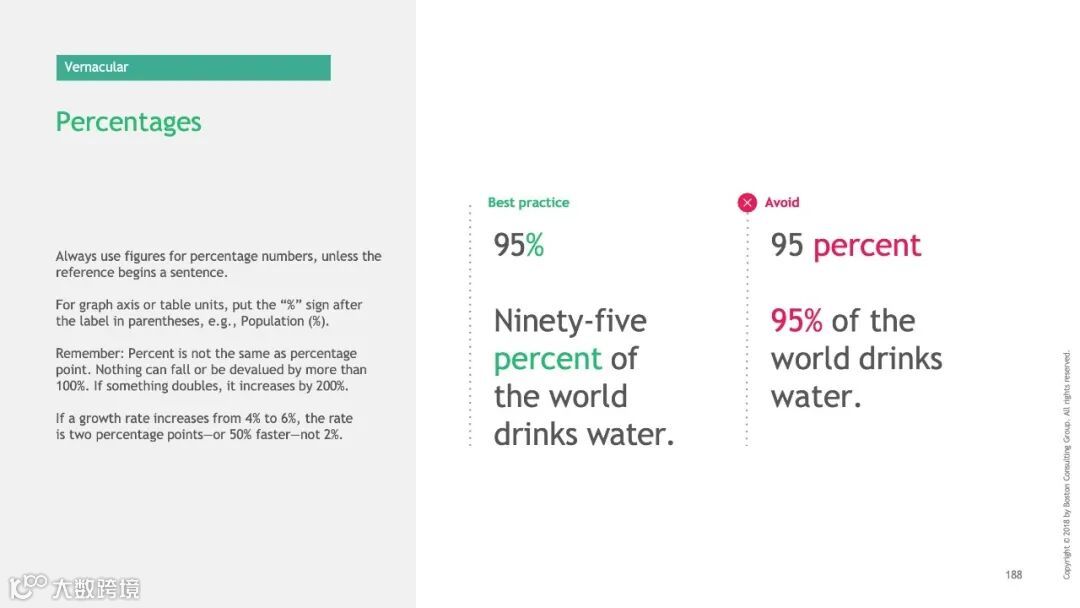Screen dimensions: 1080x608
Task: Click the Always use figures paragraph
Action: tap(218, 264)
